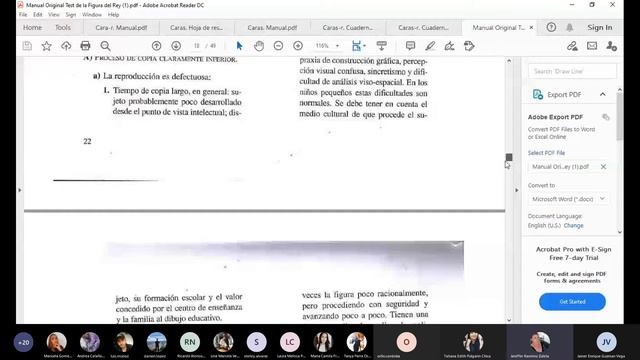Click the cloud upload icon
The image size is (640, 360).
pyautogui.click(x=66, y=46)
